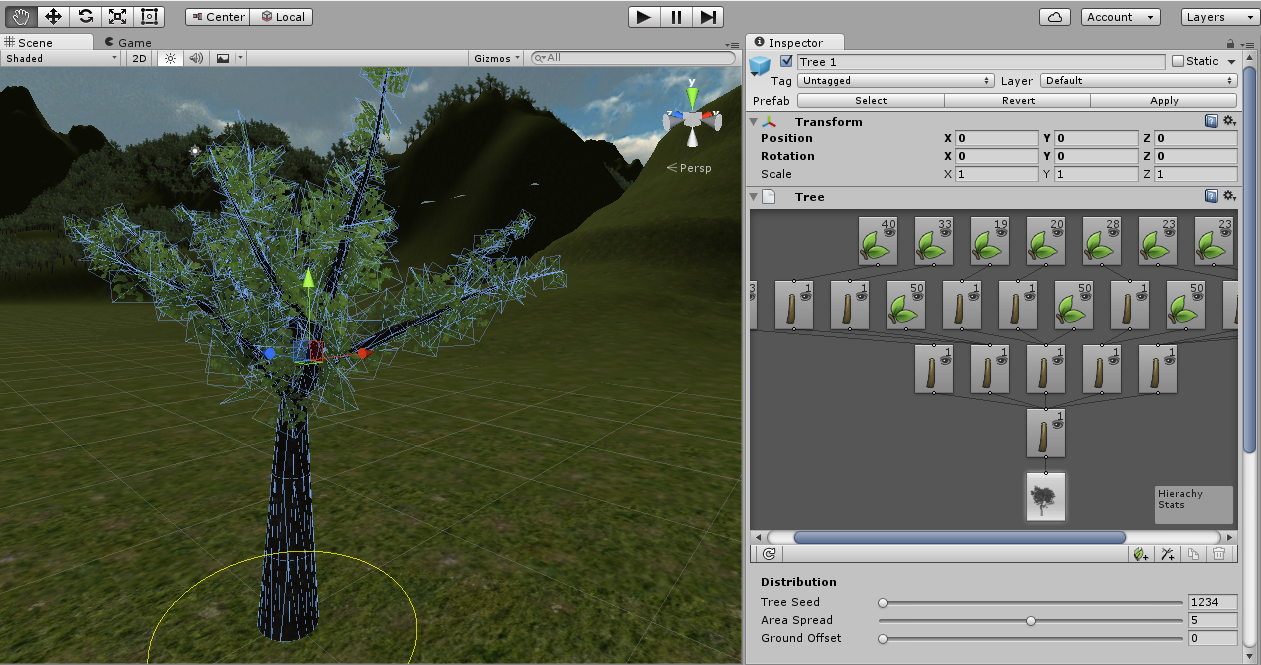Open Tree component help reference
The height and width of the screenshot is (665, 1261).
(x=1211, y=196)
